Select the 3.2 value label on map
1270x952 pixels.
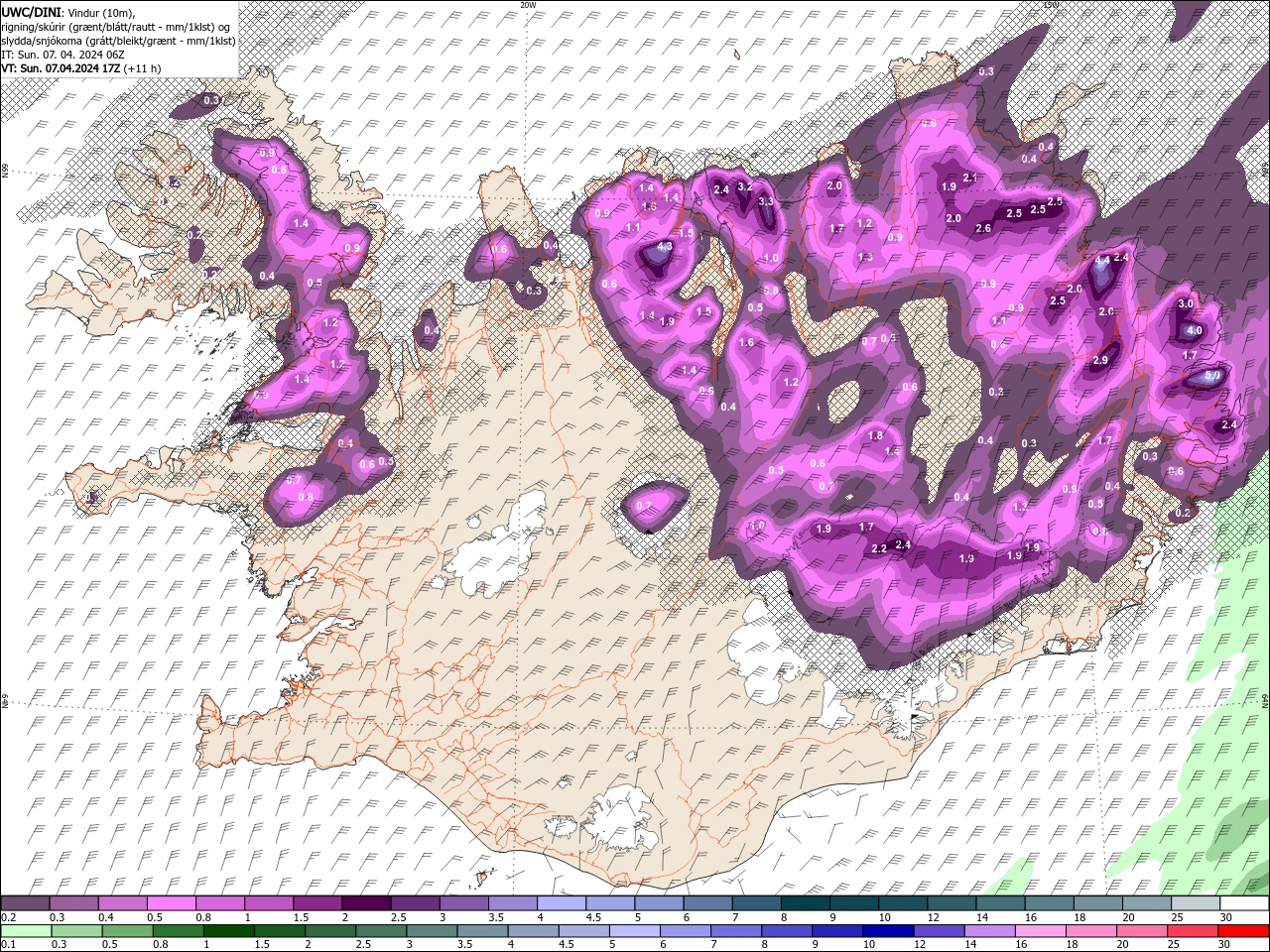click(746, 185)
